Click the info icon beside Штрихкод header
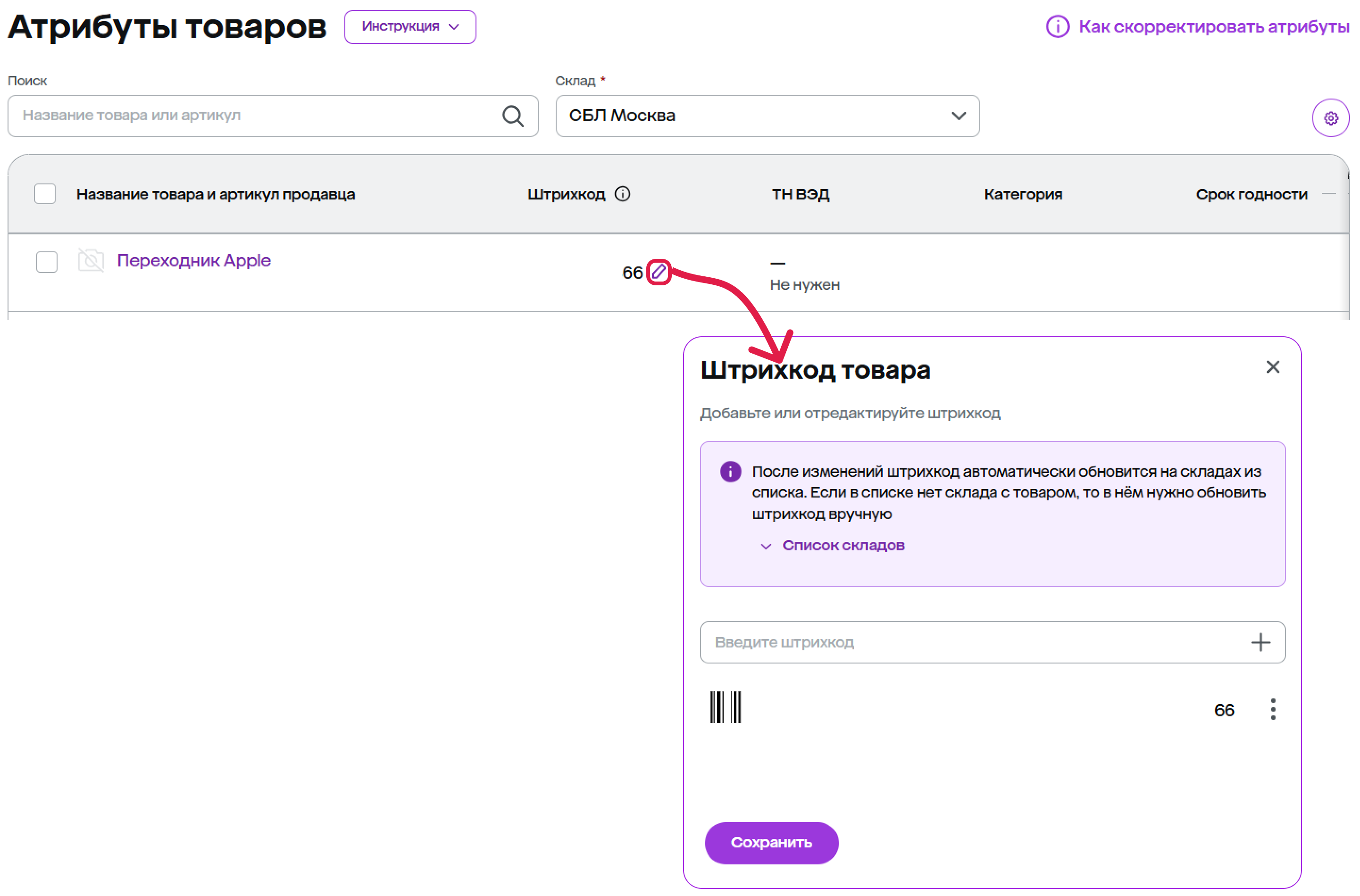 point(622,194)
